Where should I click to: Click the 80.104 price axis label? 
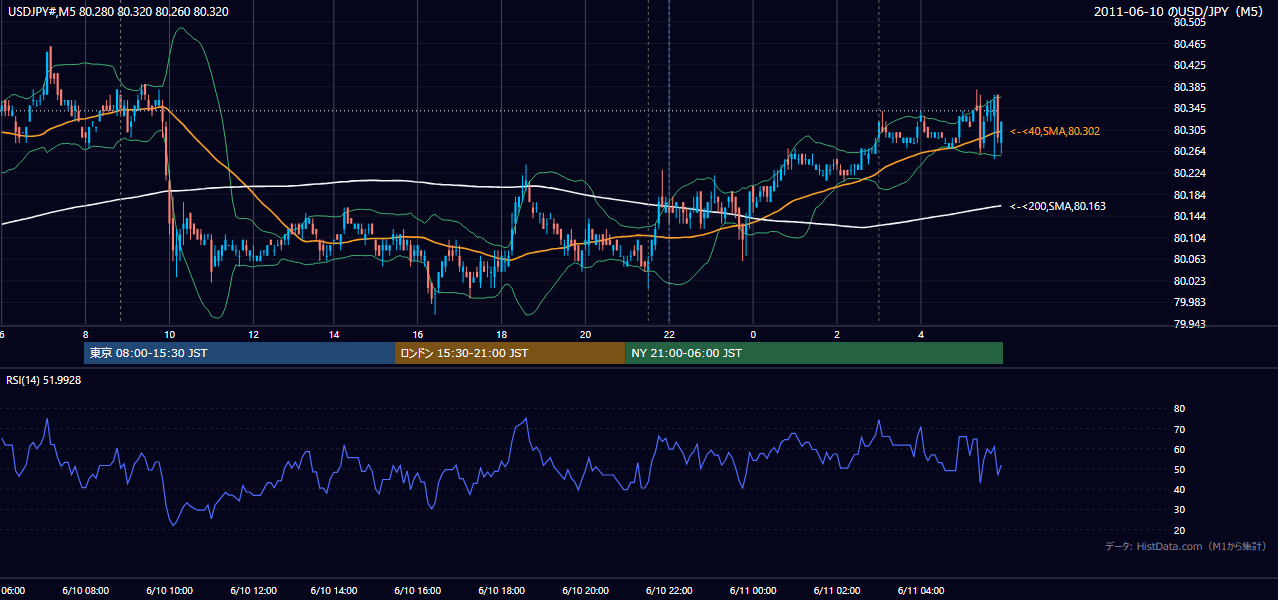point(1189,238)
